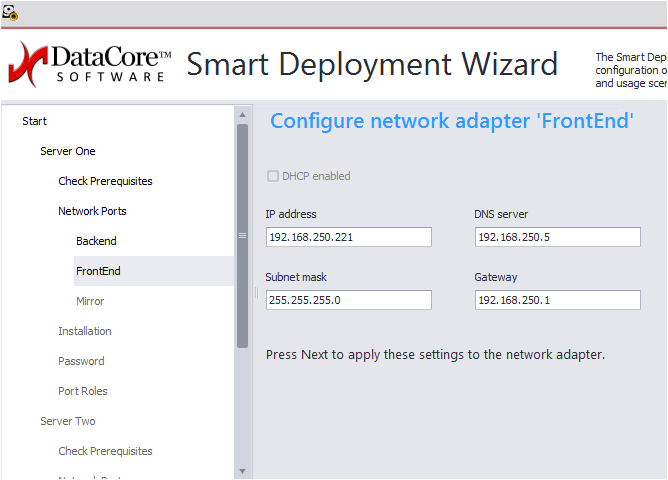The width and height of the screenshot is (668, 480).
Task: Click the Gateway label
Action: tap(496, 277)
